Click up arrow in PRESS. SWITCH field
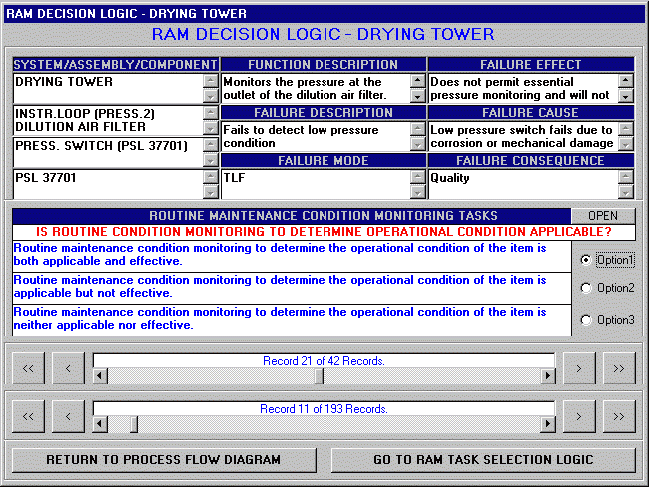 point(211,144)
